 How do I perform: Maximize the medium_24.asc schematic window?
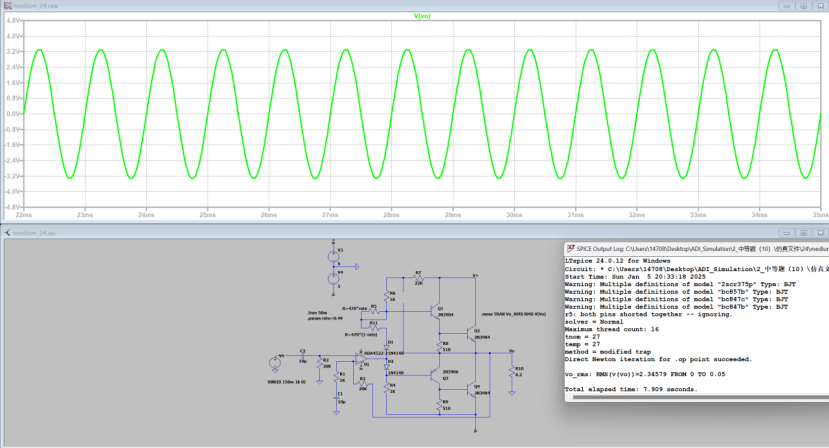click(803, 233)
